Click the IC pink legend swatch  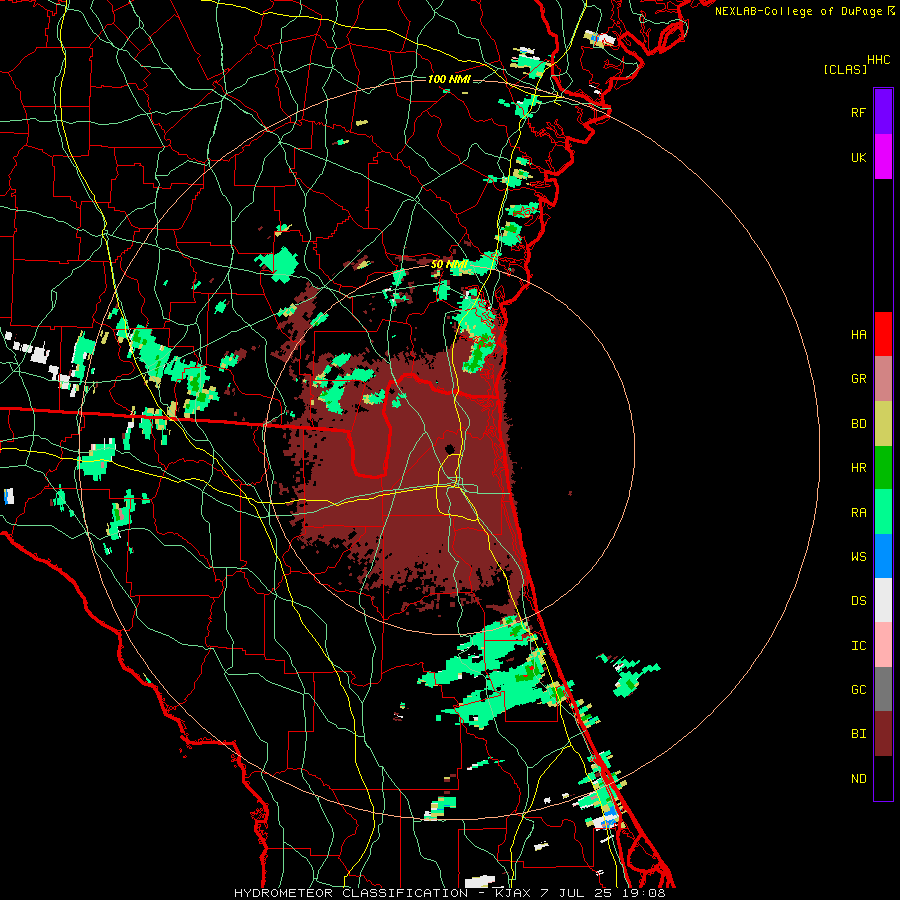click(883, 645)
